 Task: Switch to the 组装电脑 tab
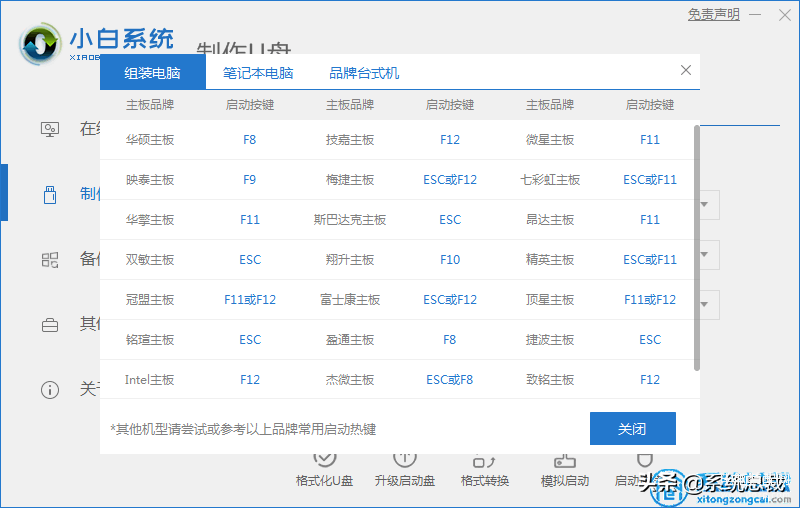click(x=153, y=72)
